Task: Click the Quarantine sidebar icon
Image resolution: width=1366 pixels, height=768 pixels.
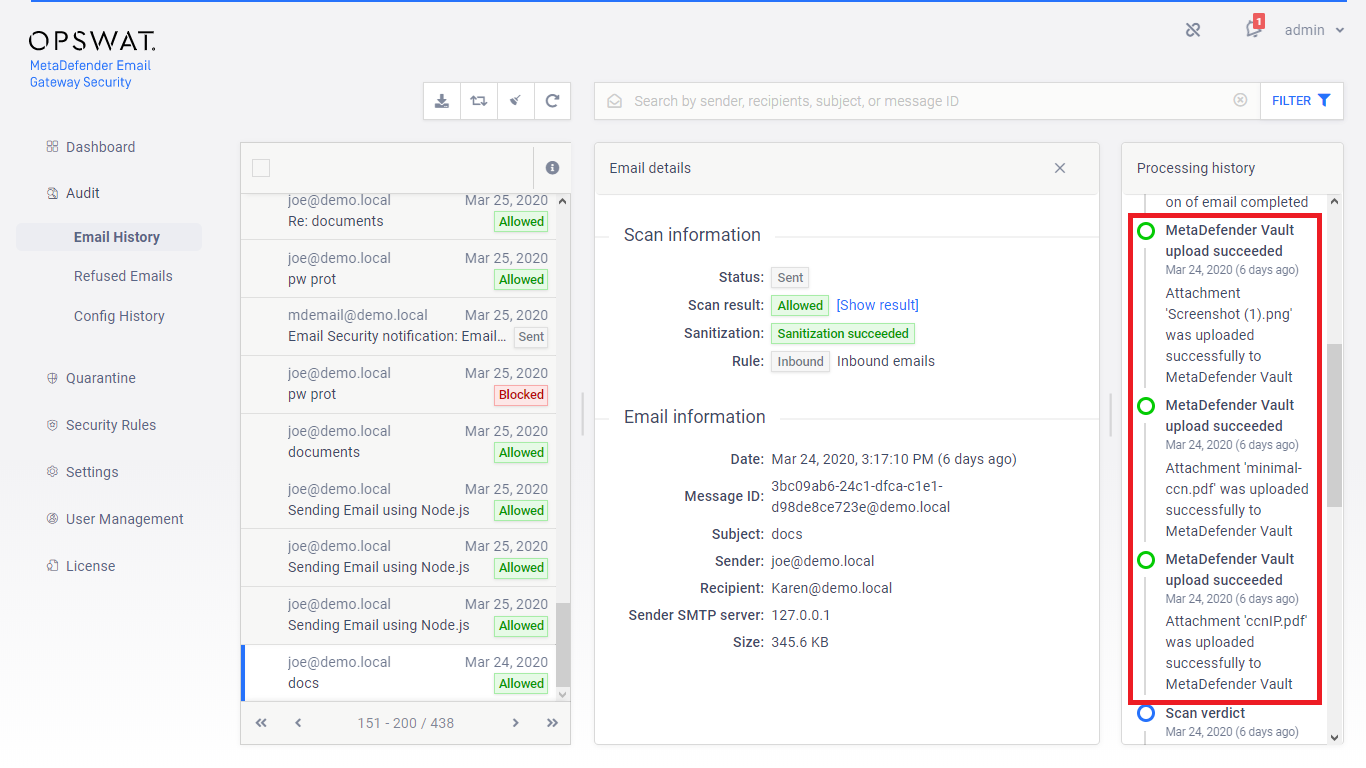Action: click(52, 378)
